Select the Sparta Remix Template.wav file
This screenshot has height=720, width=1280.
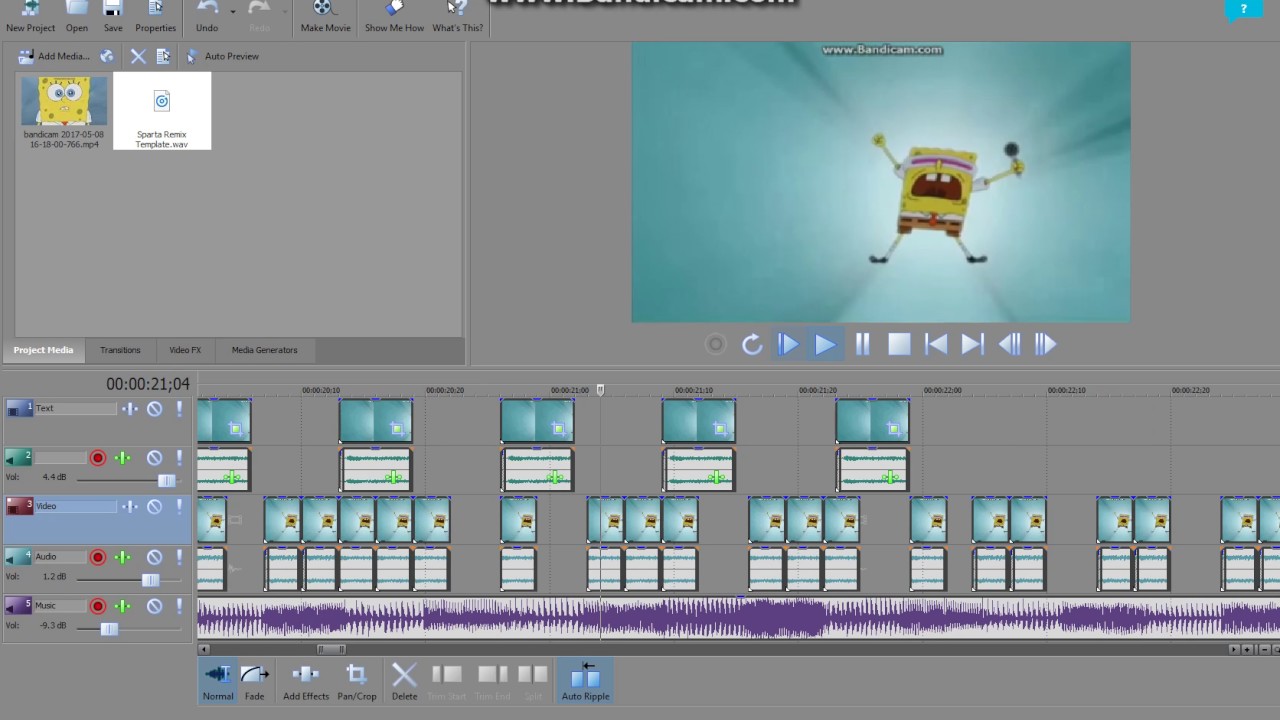tap(162, 112)
